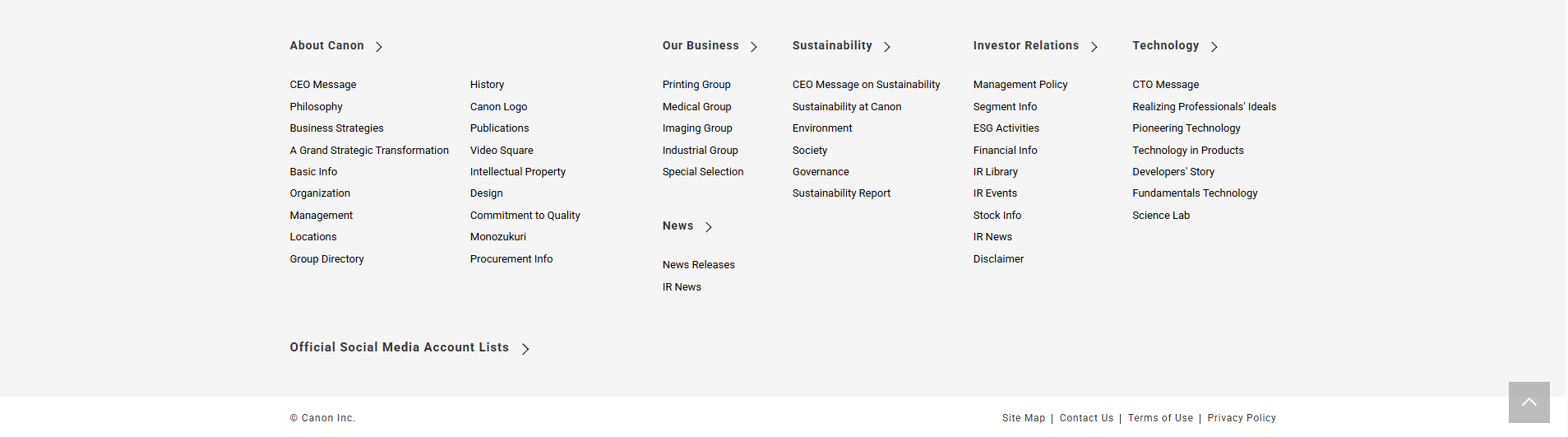1568x437 pixels.
Task: Open the IR Library link
Action: (996, 172)
